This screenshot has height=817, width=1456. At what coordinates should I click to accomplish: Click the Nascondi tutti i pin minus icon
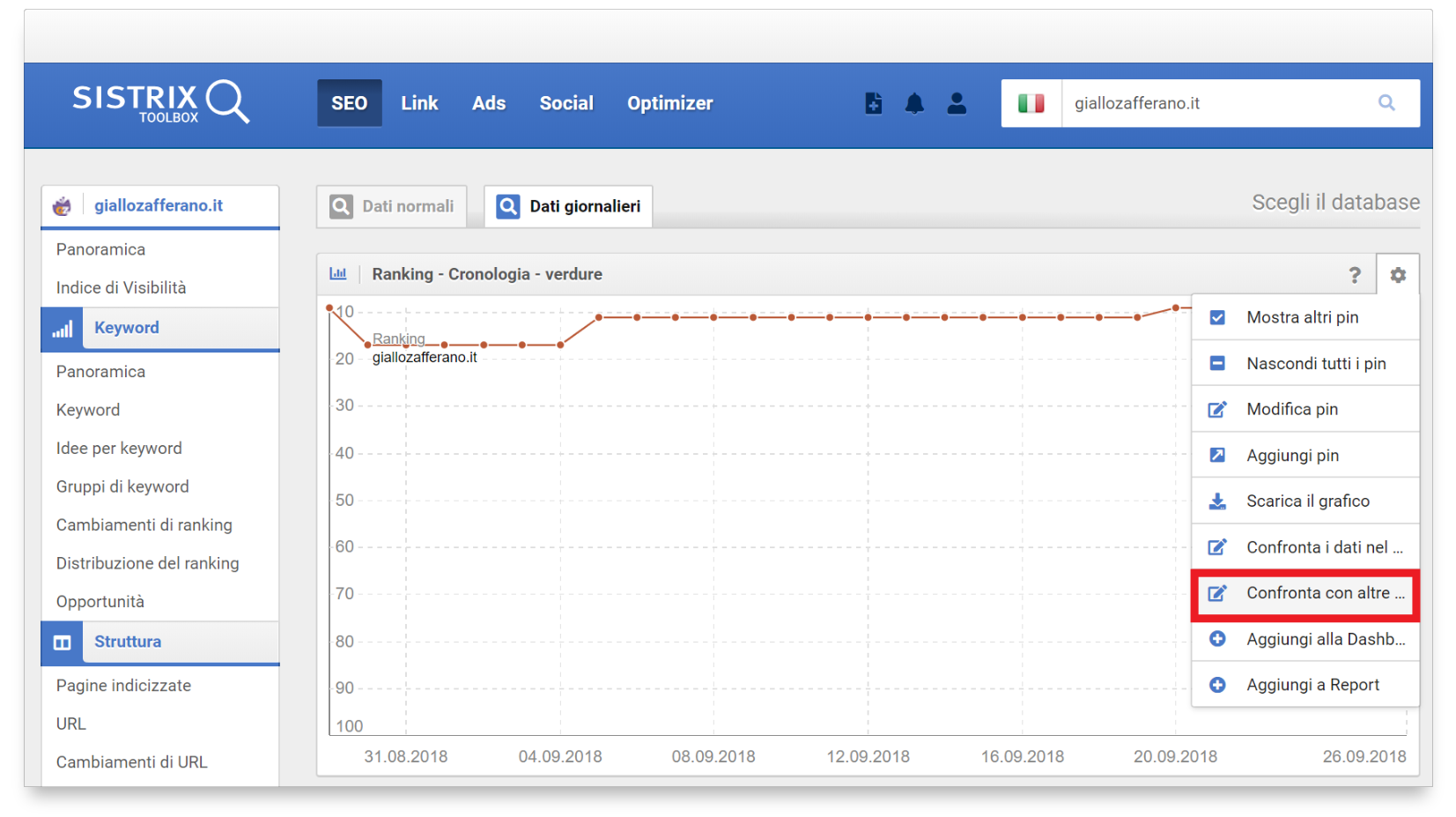coord(1217,363)
